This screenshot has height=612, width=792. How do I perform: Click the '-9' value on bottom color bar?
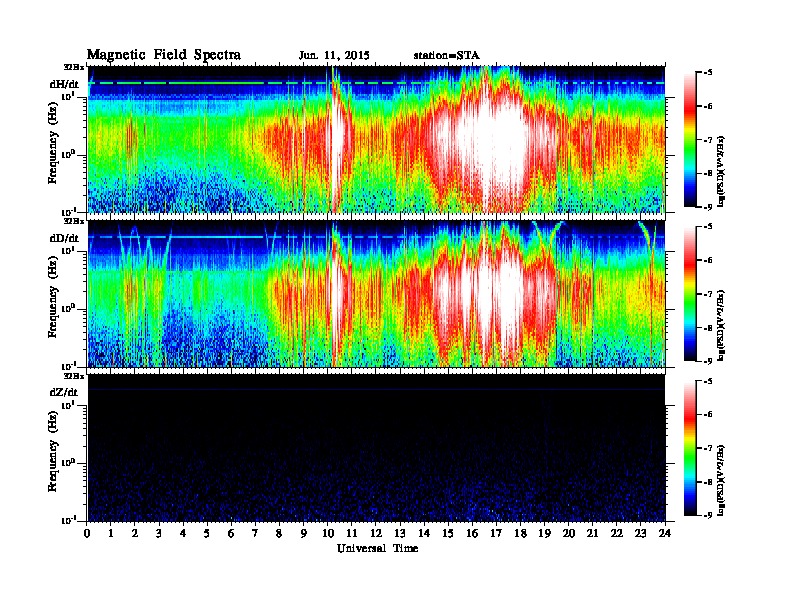(708, 515)
